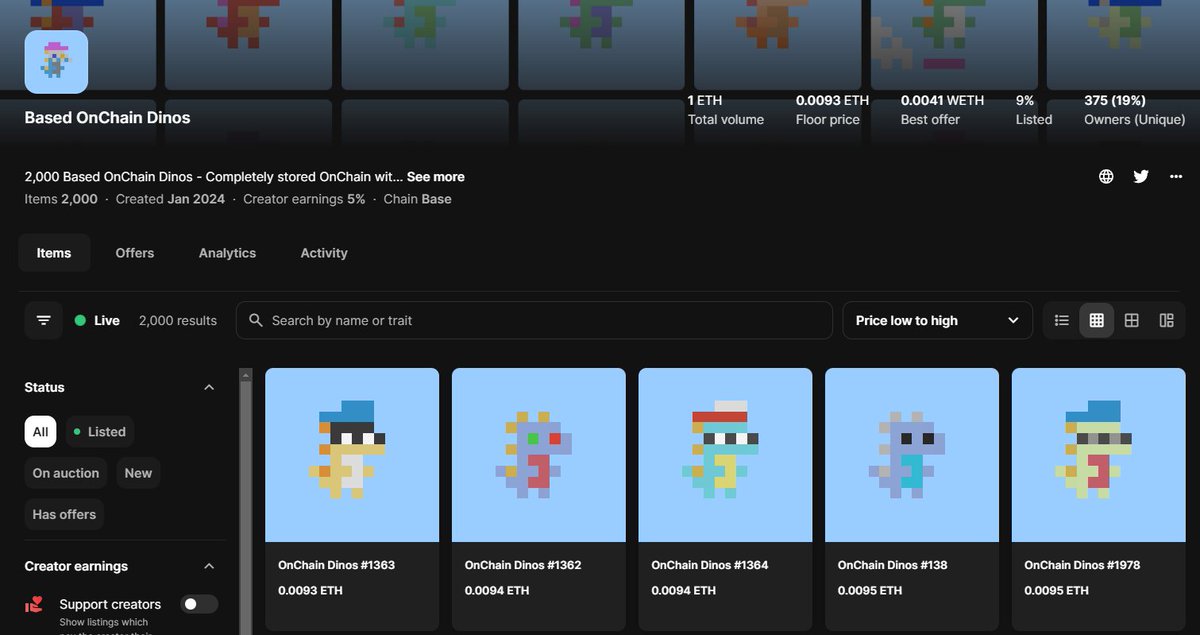Click the 1 ETH Total volume stat
This screenshot has height=635, width=1200.
pos(726,110)
